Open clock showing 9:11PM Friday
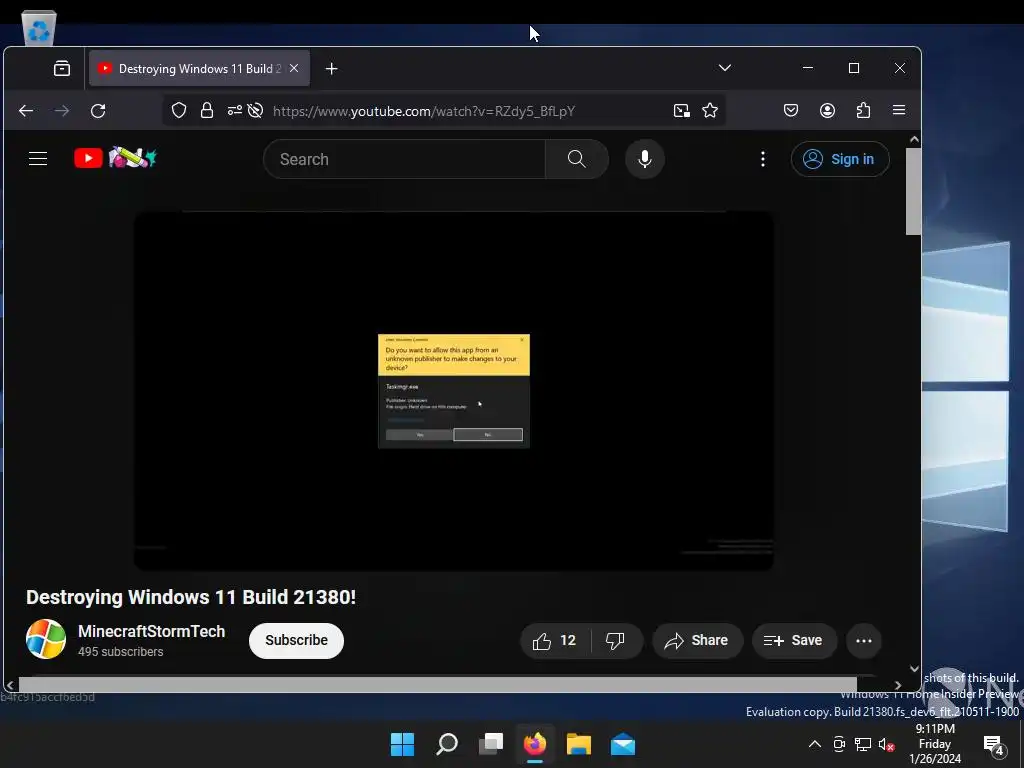 pos(935,744)
